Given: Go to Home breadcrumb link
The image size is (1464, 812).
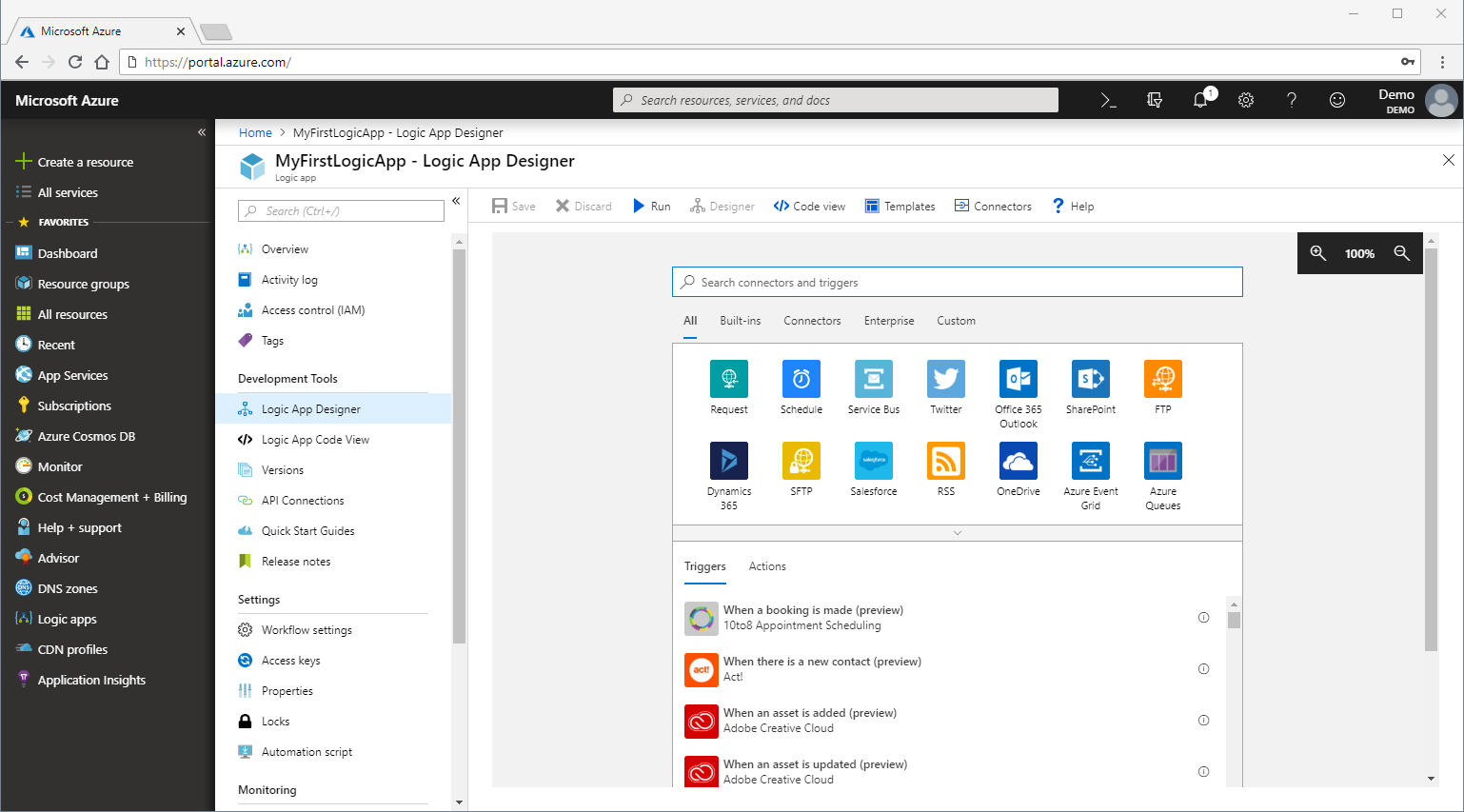Looking at the screenshot, I should (255, 133).
